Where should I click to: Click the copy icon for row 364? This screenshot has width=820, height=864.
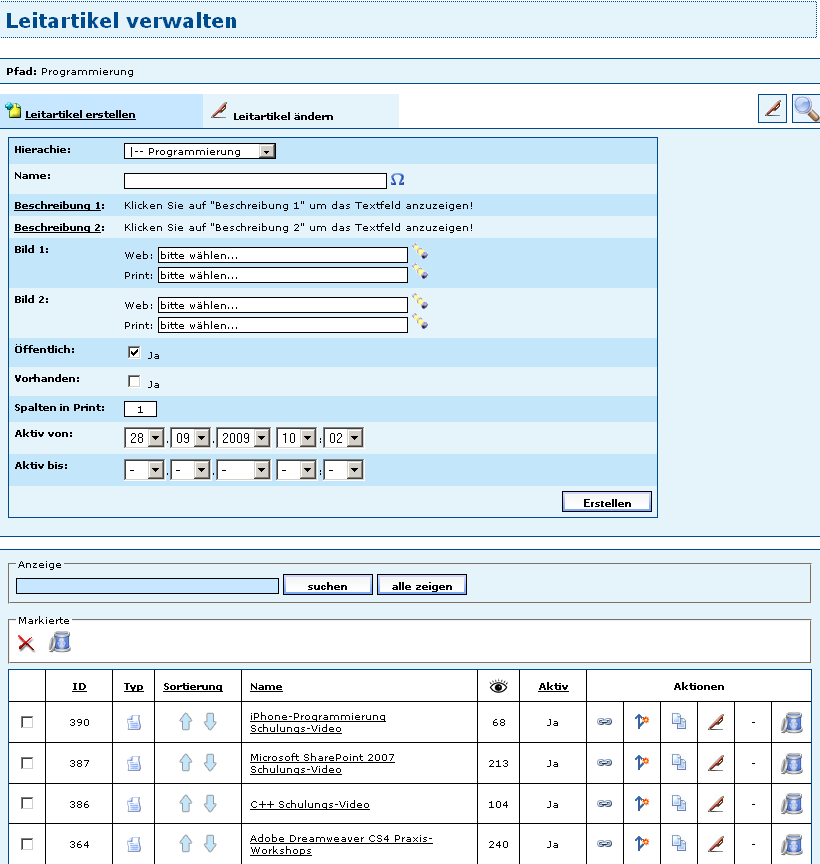(x=679, y=844)
